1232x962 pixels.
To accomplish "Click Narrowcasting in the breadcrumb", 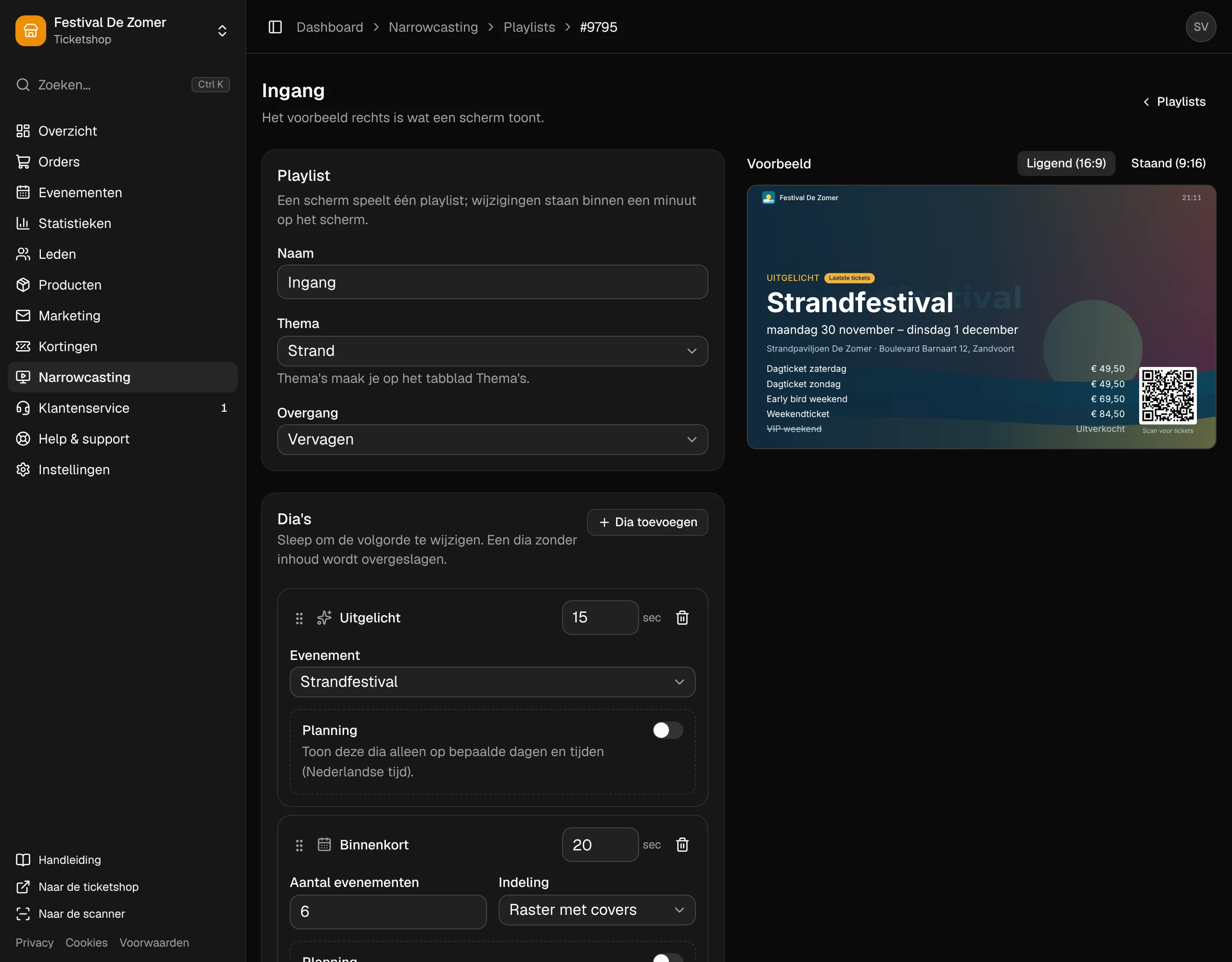I will tap(433, 27).
